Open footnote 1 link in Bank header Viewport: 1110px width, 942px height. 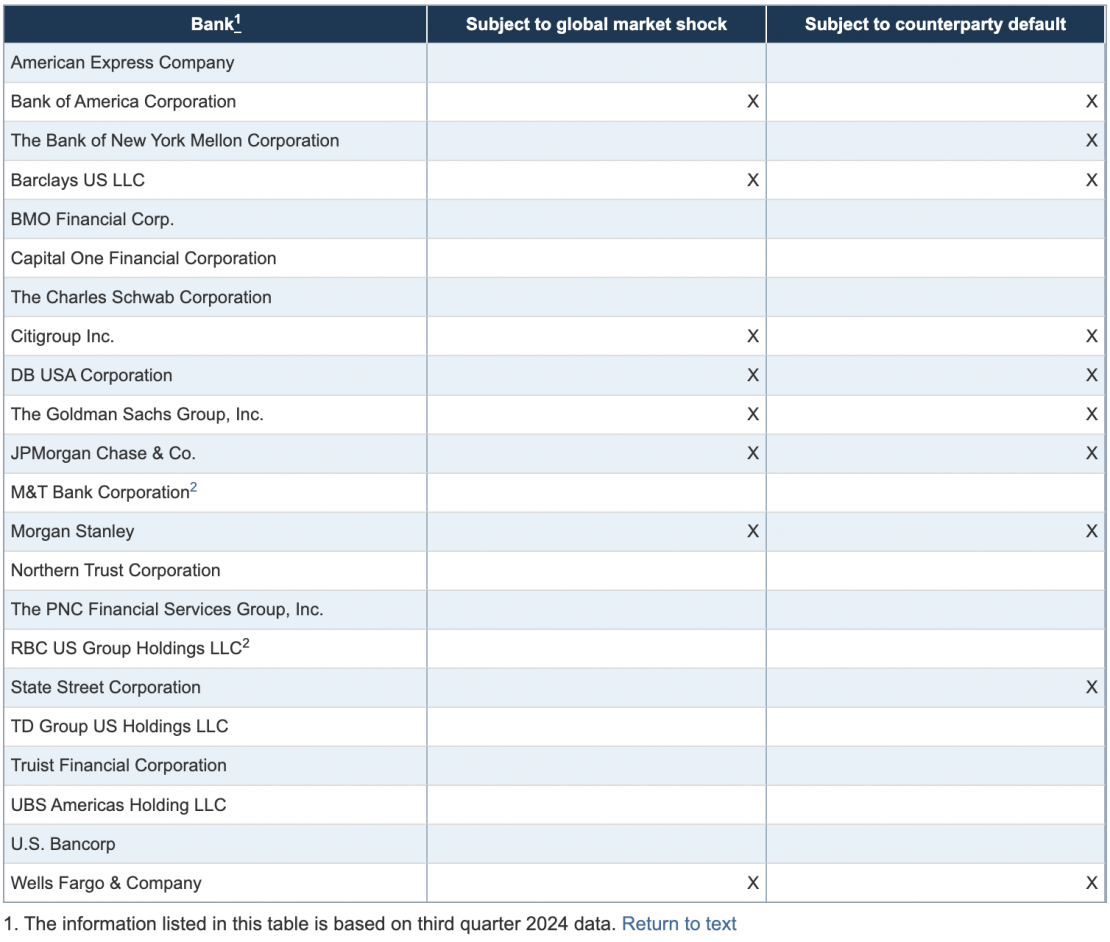238,22
